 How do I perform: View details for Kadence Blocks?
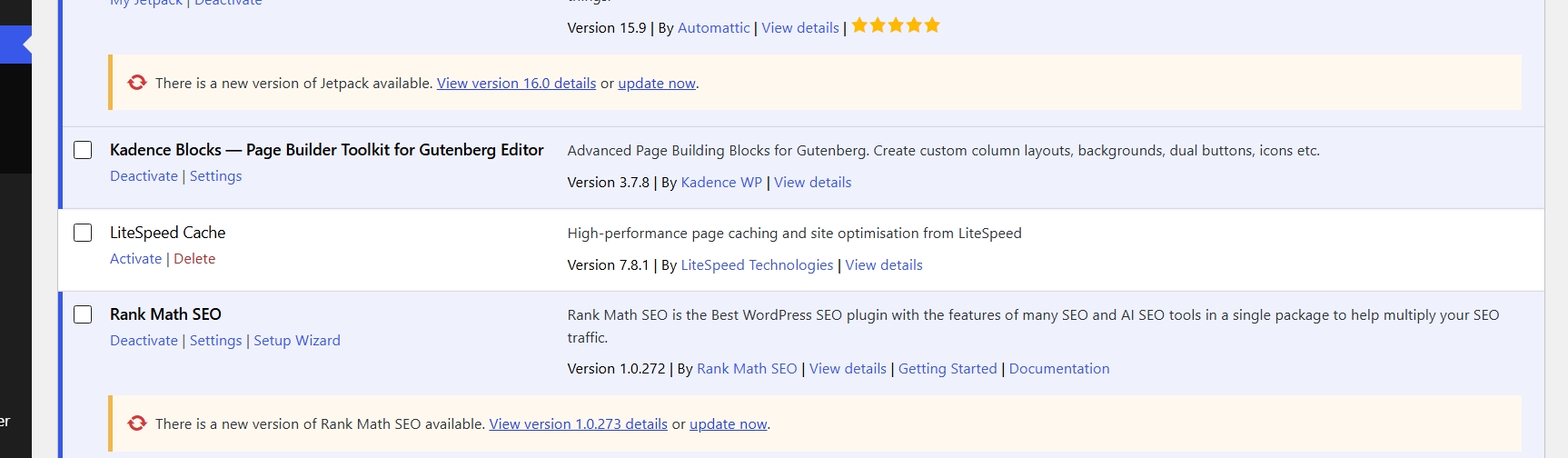(813, 183)
